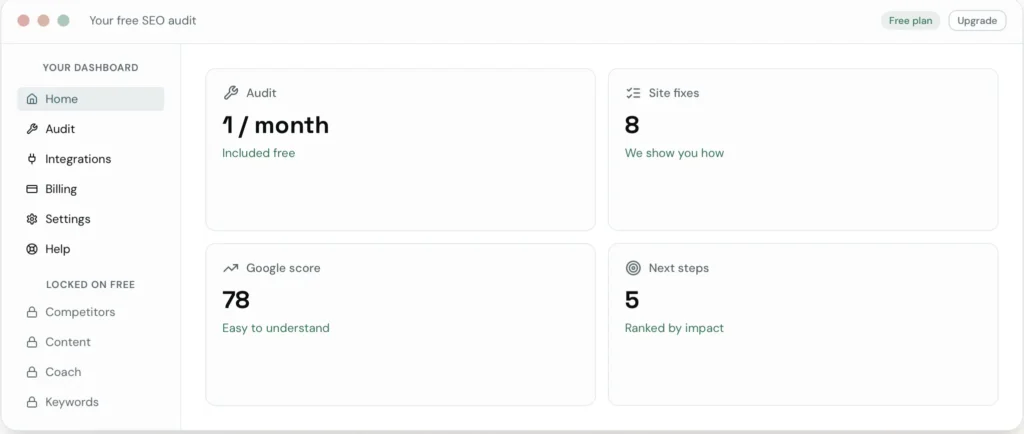Click the Settings gear icon
The image size is (1024, 434).
tap(31, 219)
